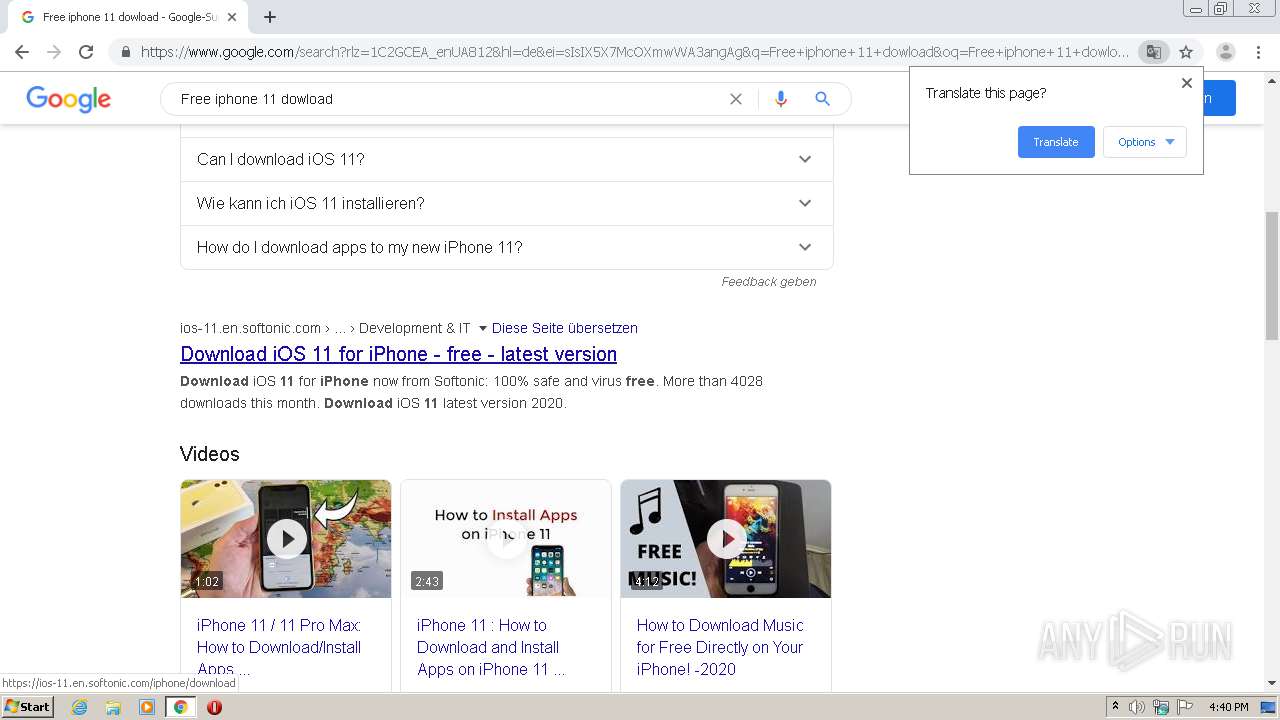Launch Internet Explorer from the taskbar

[79, 707]
